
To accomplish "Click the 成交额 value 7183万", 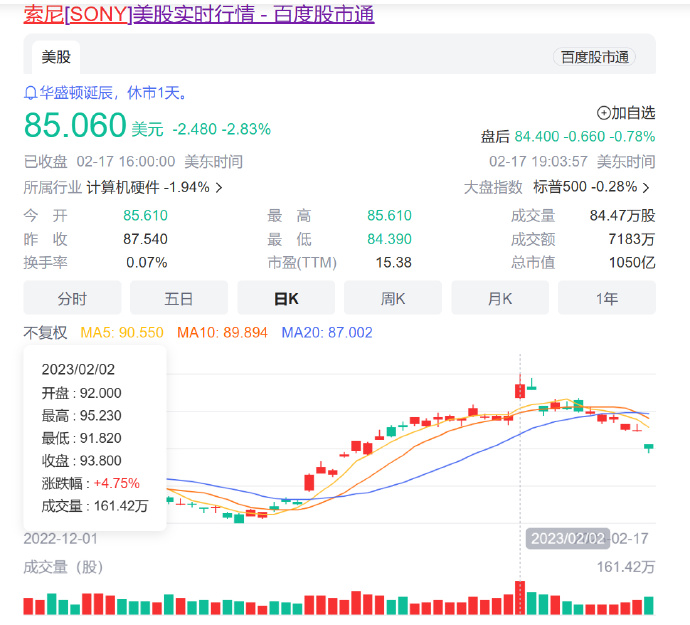I will (632, 239).
